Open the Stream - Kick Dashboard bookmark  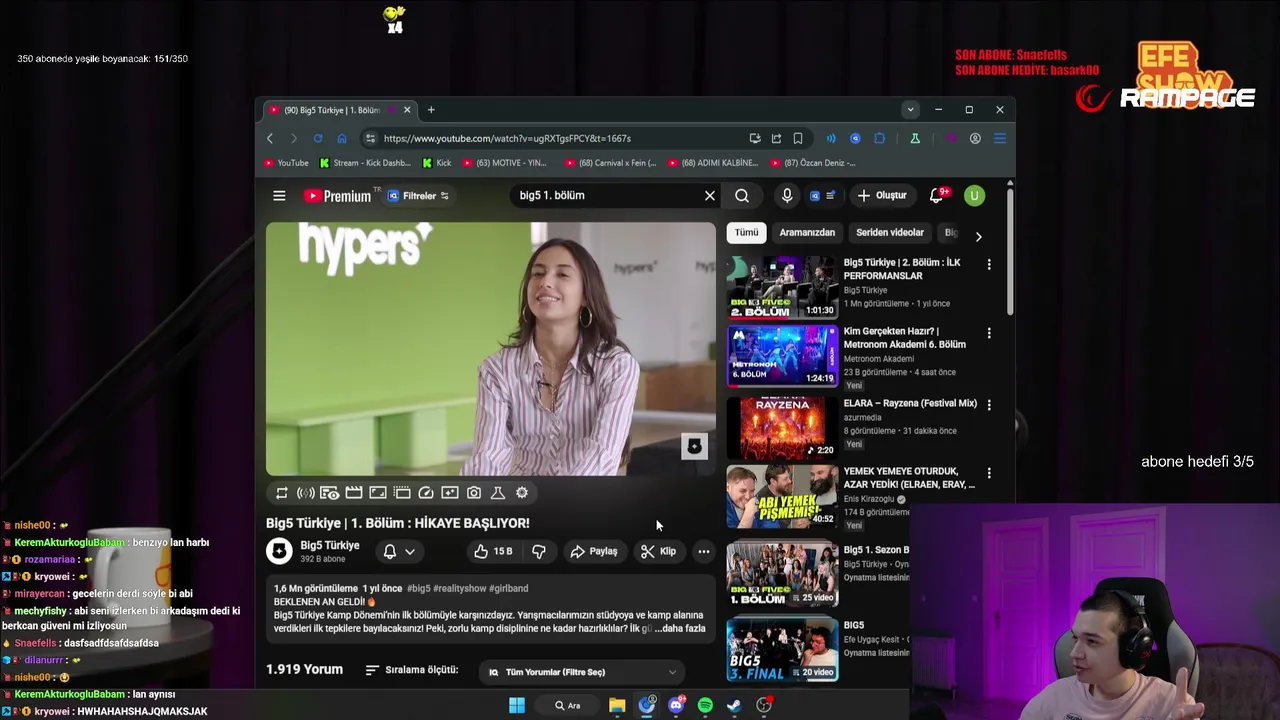pyautogui.click(x=365, y=163)
